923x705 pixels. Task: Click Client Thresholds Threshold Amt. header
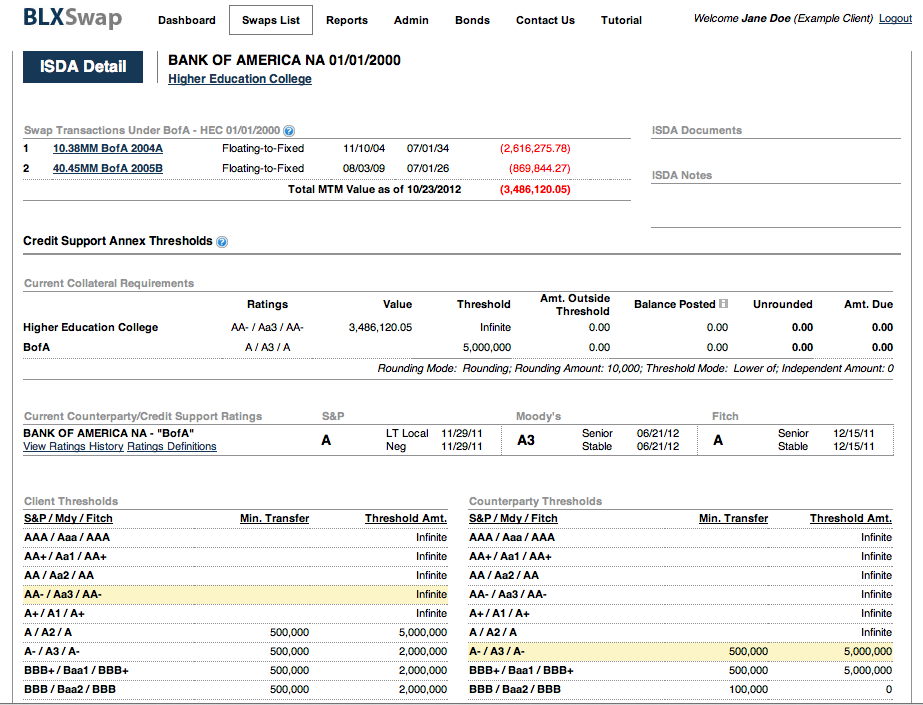(406, 518)
